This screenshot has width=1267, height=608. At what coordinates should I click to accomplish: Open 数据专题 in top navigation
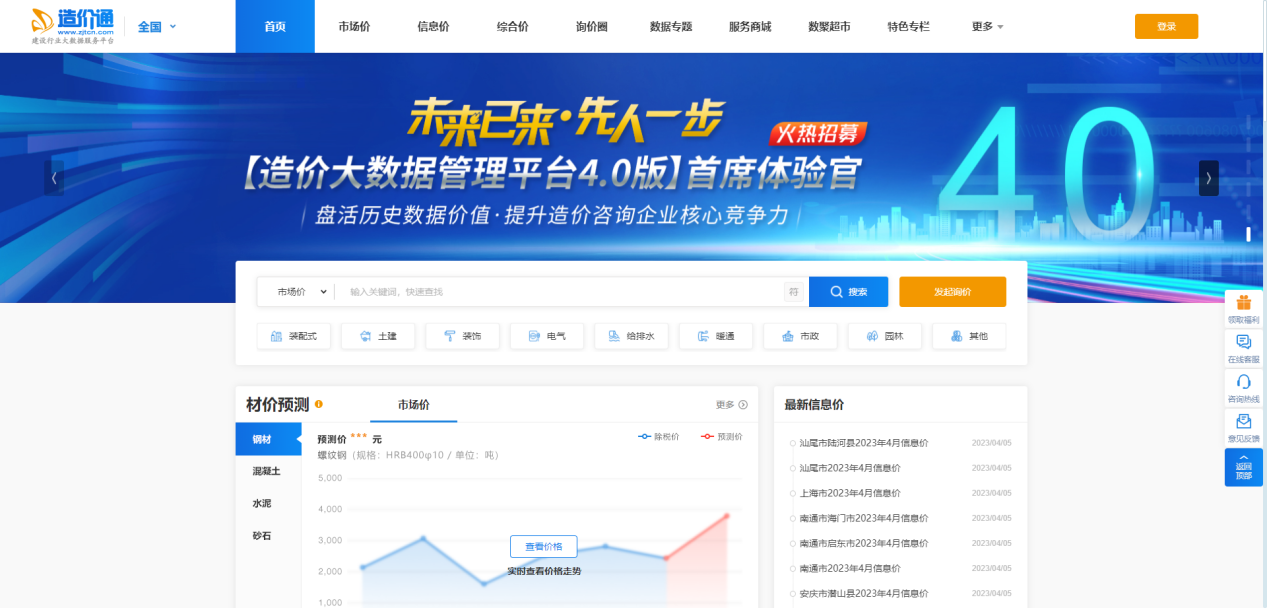point(671,26)
